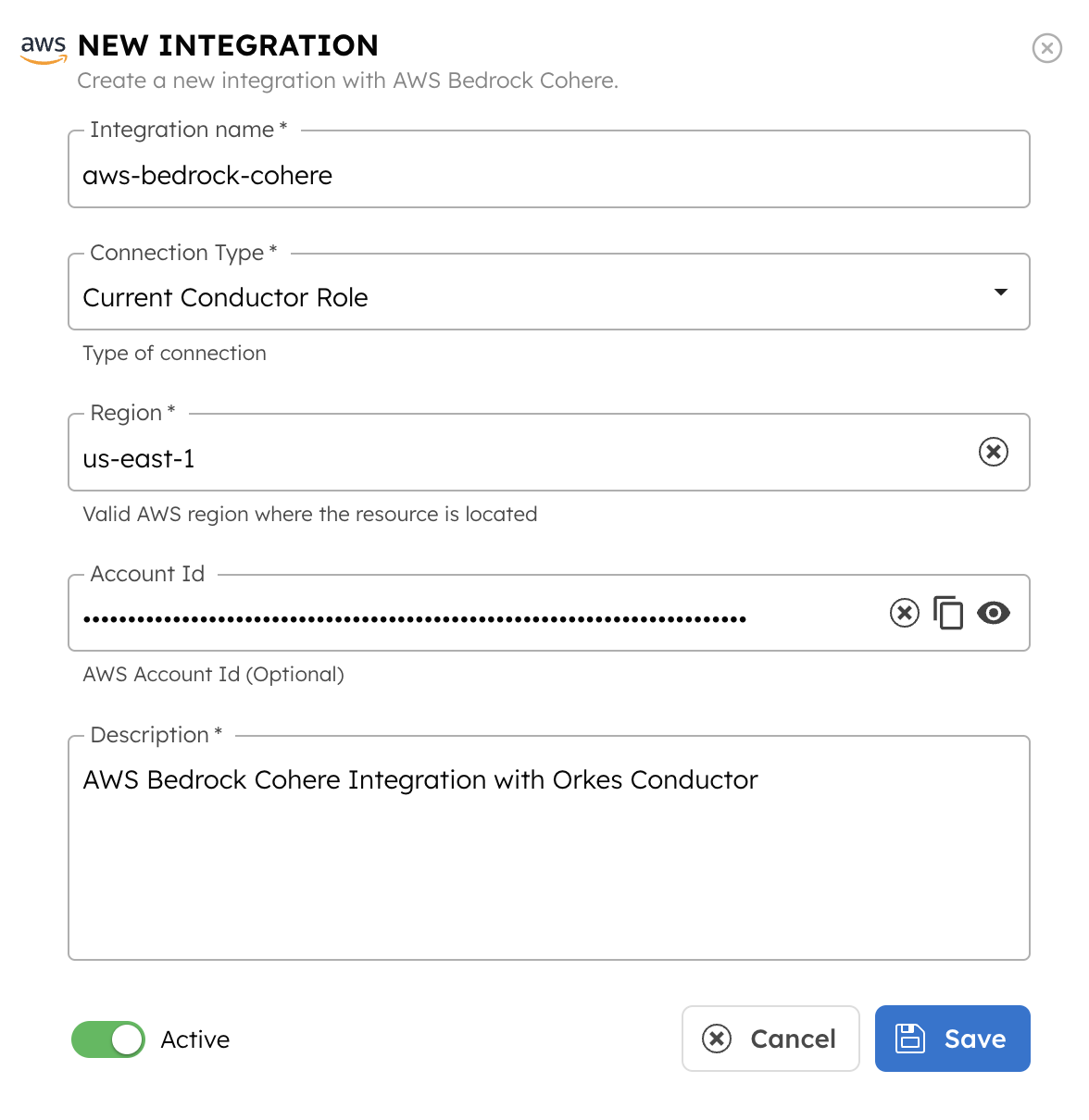Close the New Integration dialog
The width and height of the screenshot is (1089, 1120).
tap(1046, 47)
